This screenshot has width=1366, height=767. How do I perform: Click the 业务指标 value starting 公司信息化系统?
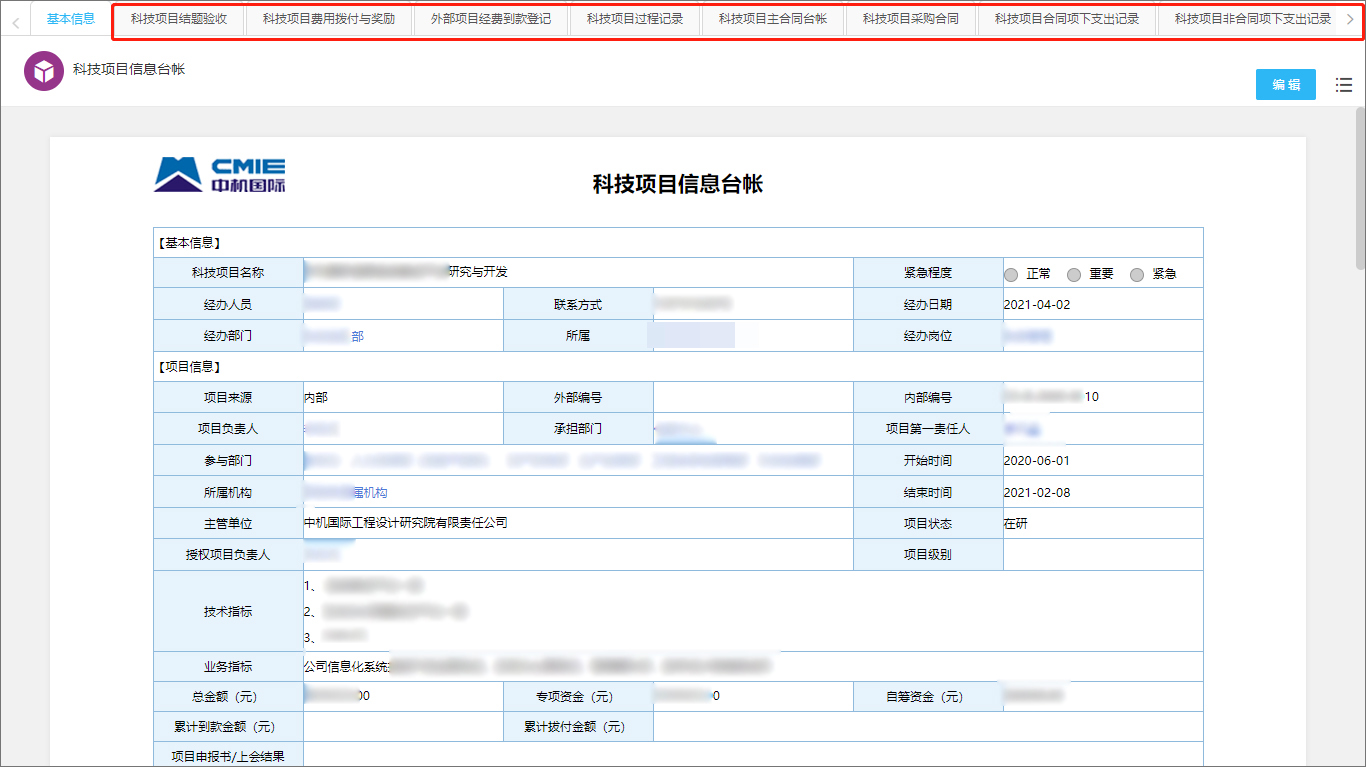(540, 665)
